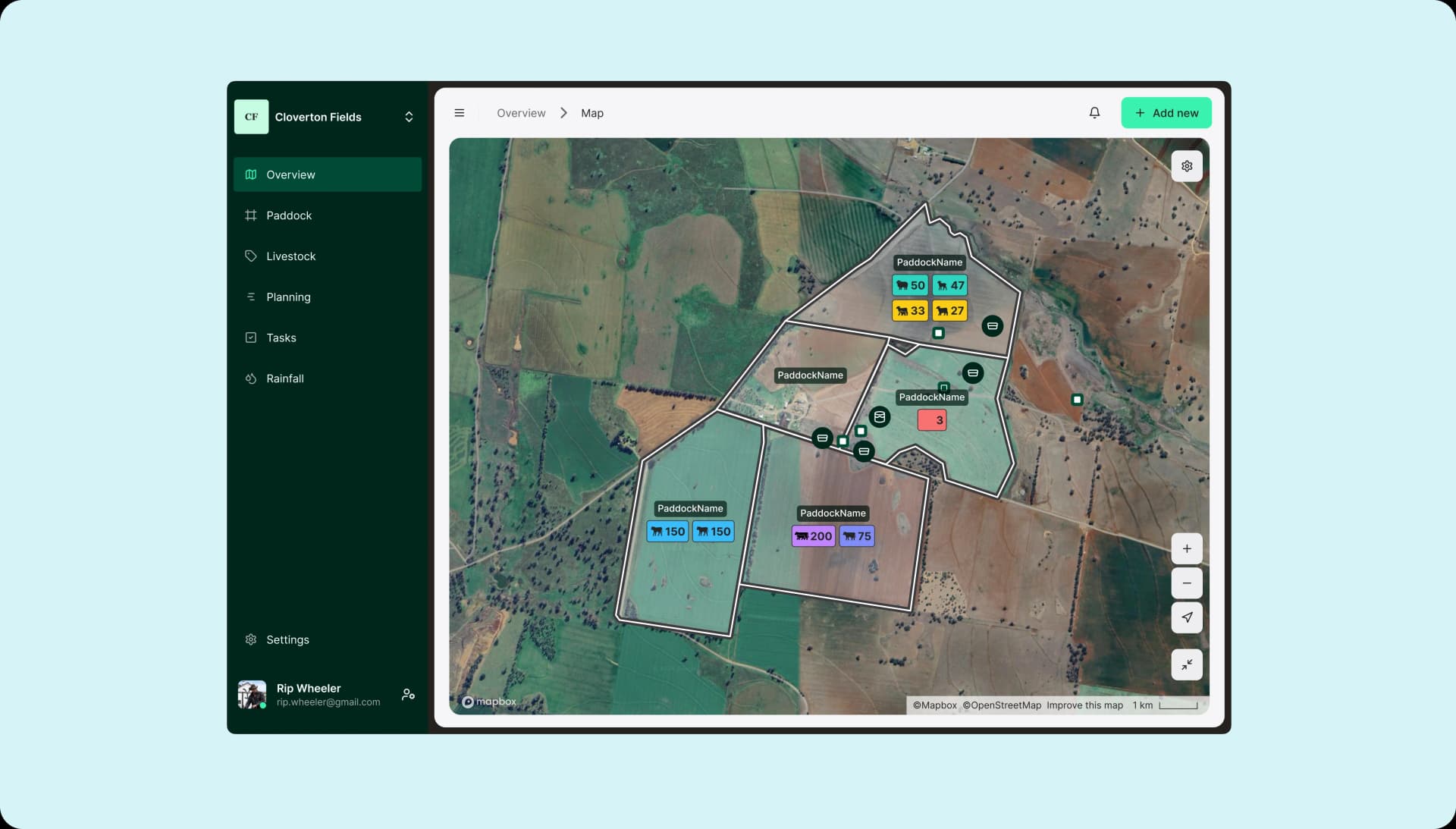The width and height of the screenshot is (1456, 829).
Task: Select the red 3 livestock badge
Action: pyautogui.click(x=932, y=420)
